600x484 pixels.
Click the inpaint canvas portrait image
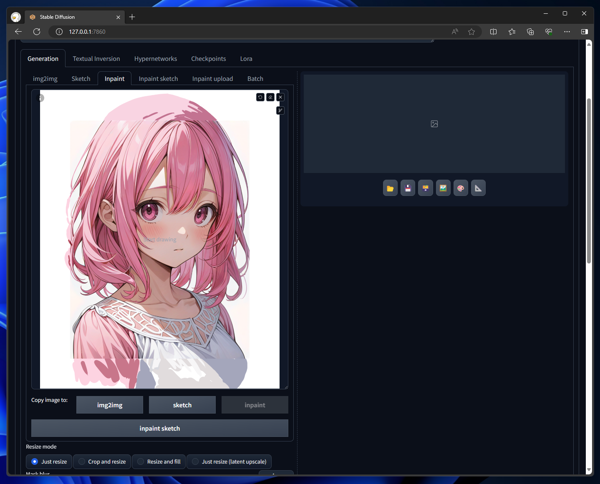pos(160,239)
